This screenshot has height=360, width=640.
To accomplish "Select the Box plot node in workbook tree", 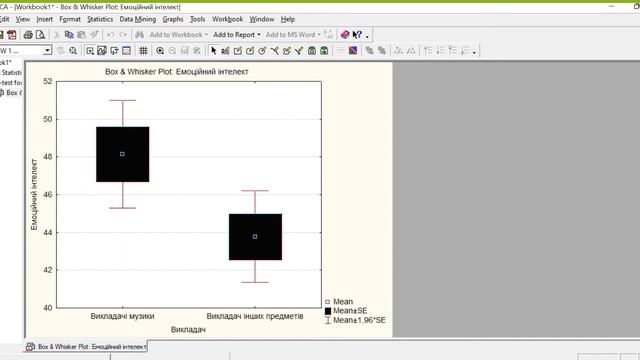I will [11, 93].
